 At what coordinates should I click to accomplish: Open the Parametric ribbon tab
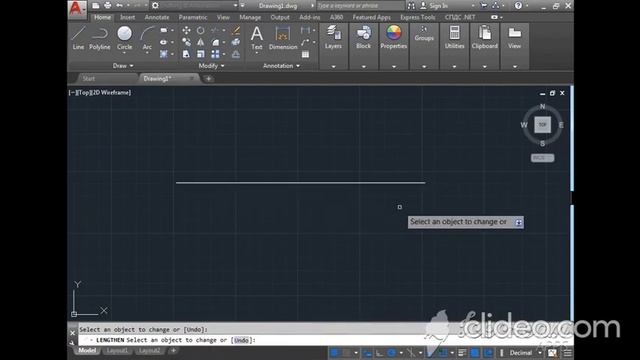click(193, 17)
